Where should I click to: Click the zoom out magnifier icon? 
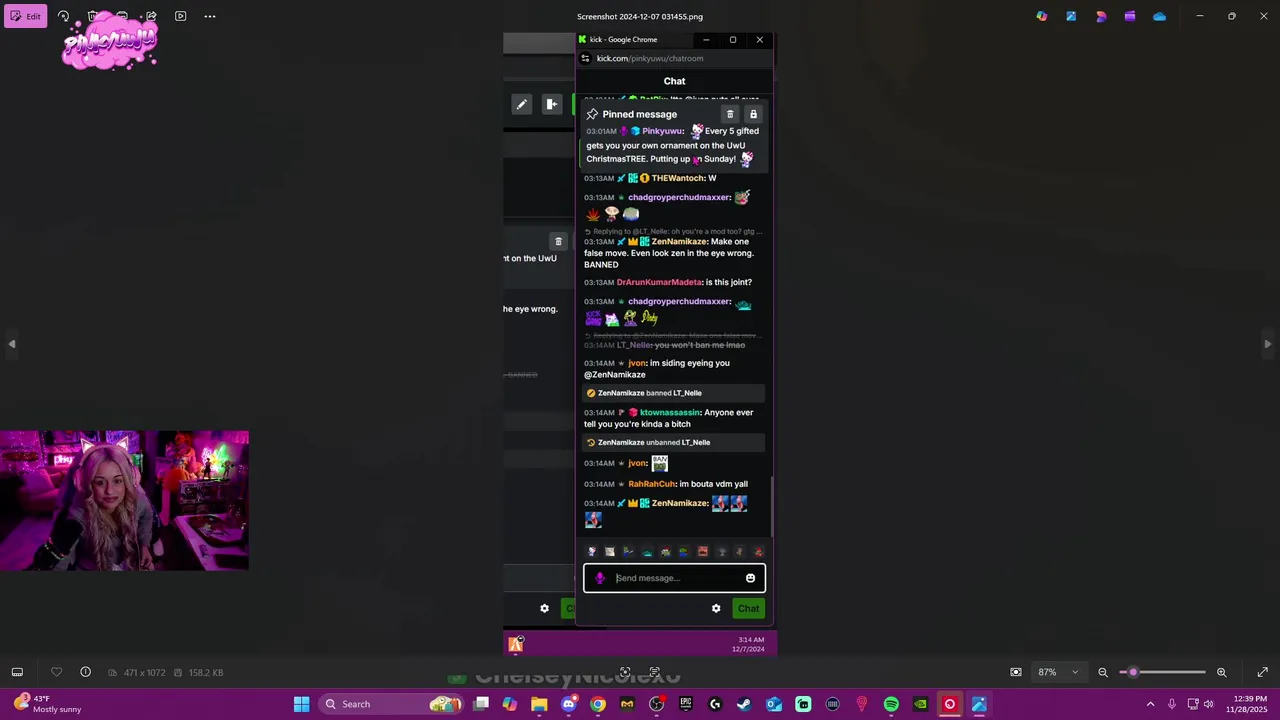1103,672
